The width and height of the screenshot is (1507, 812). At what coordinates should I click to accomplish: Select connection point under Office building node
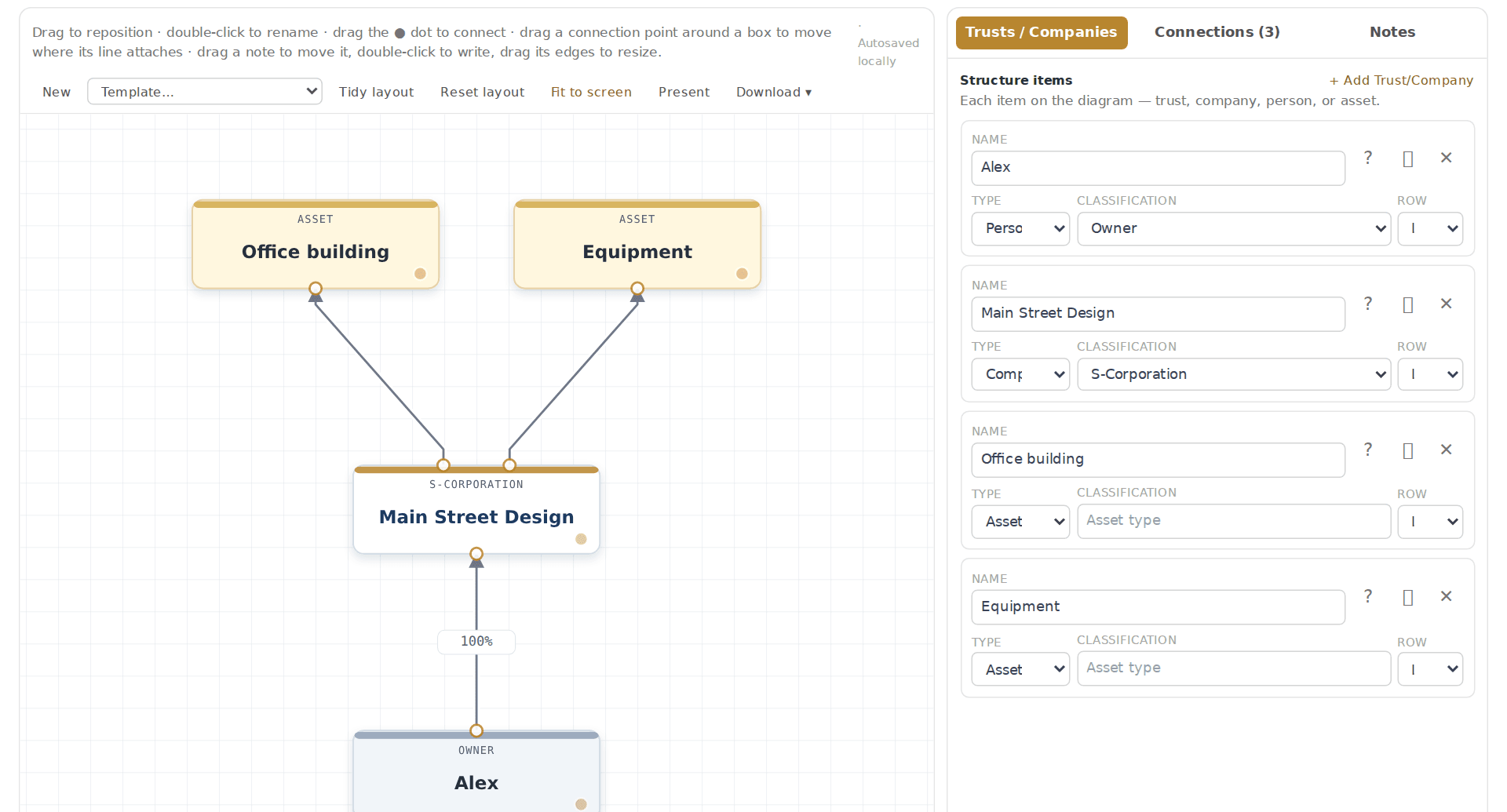(316, 288)
